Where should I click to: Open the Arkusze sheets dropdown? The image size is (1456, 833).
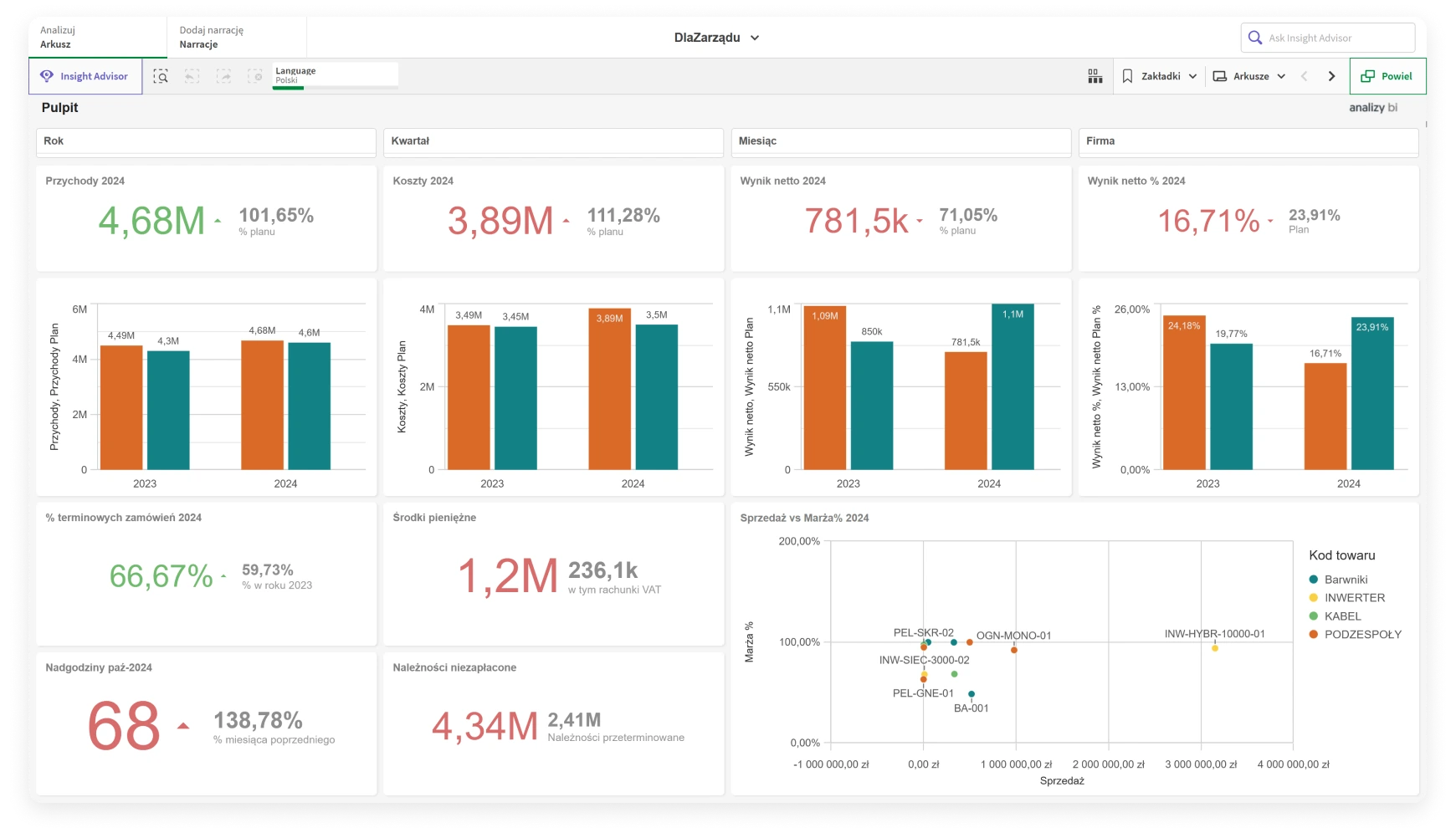point(1249,76)
